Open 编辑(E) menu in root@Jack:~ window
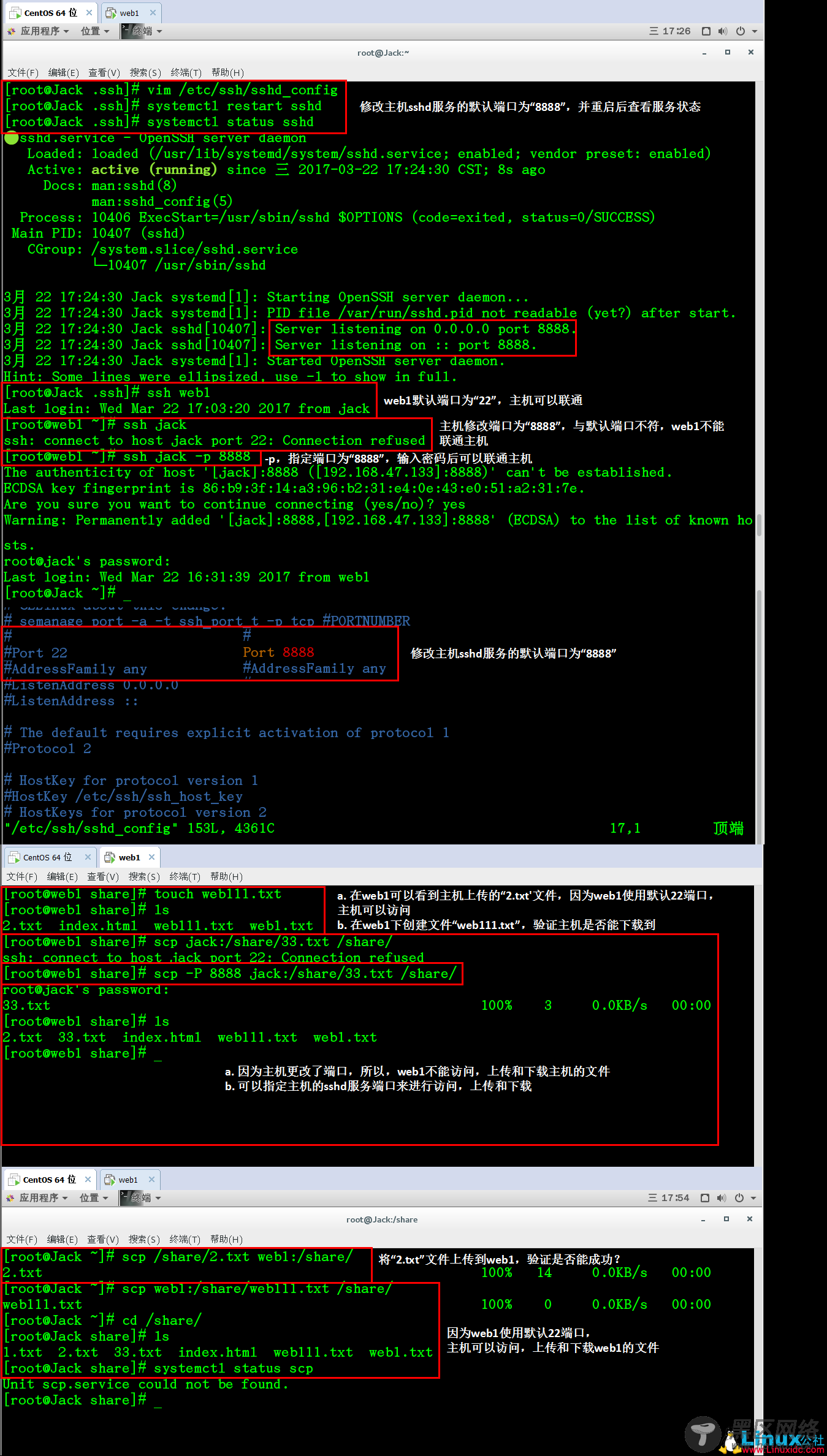 click(63, 73)
